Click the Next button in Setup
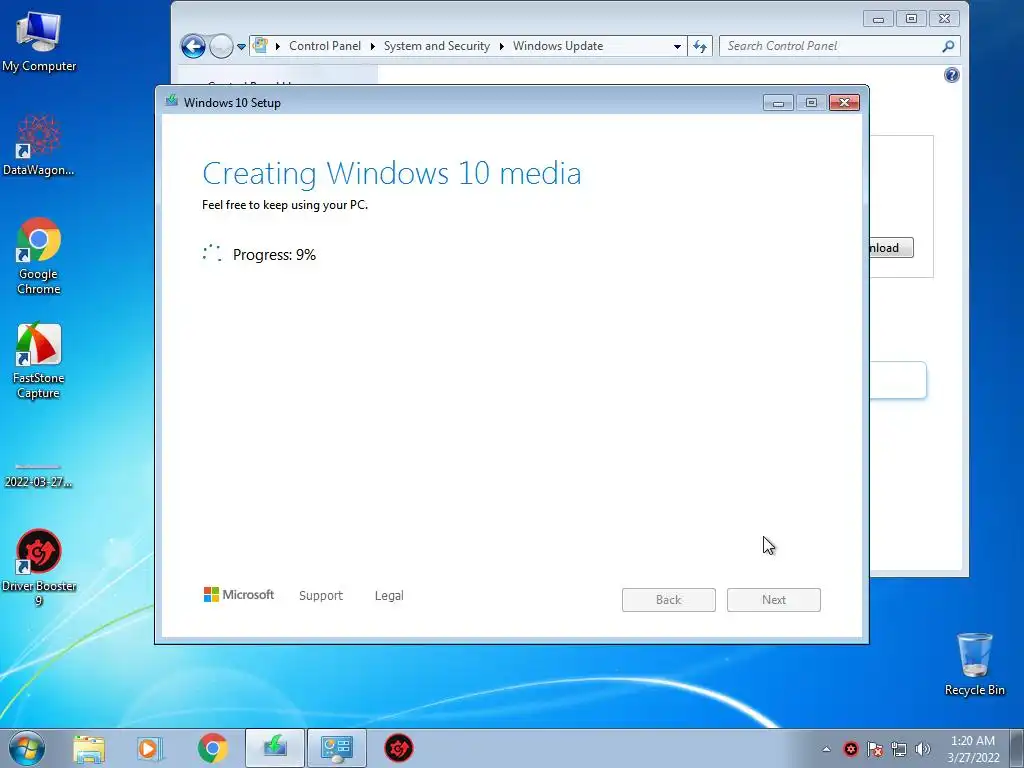 [x=773, y=600]
